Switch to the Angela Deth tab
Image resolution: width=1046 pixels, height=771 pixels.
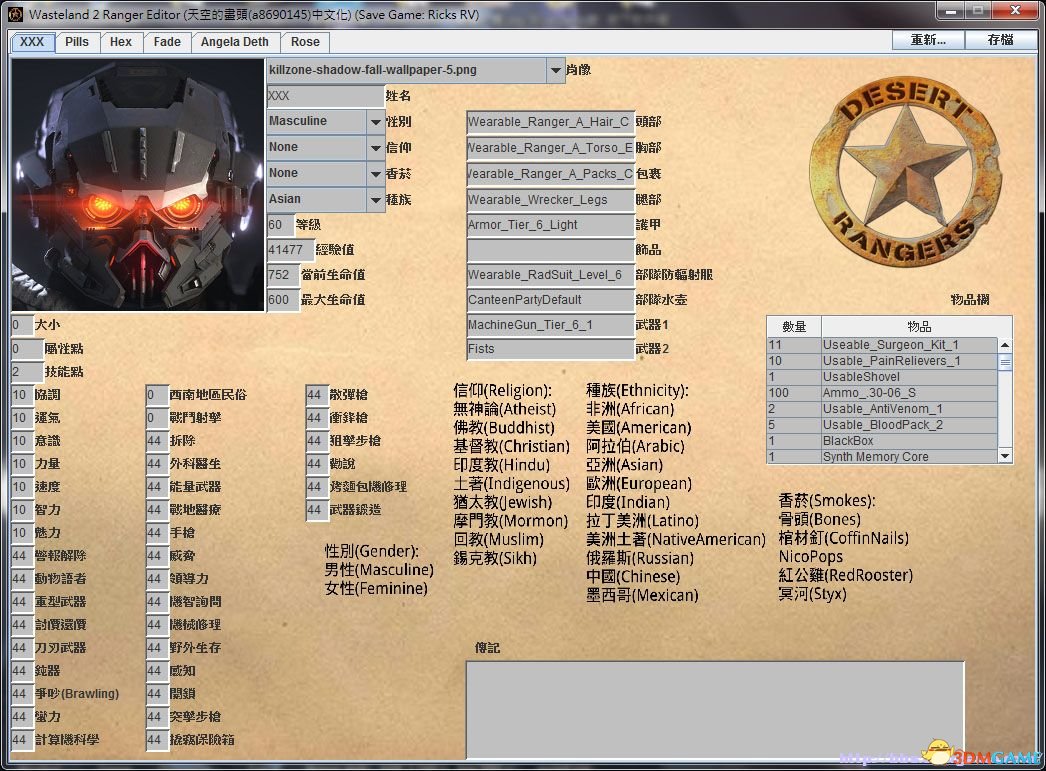pos(235,42)
